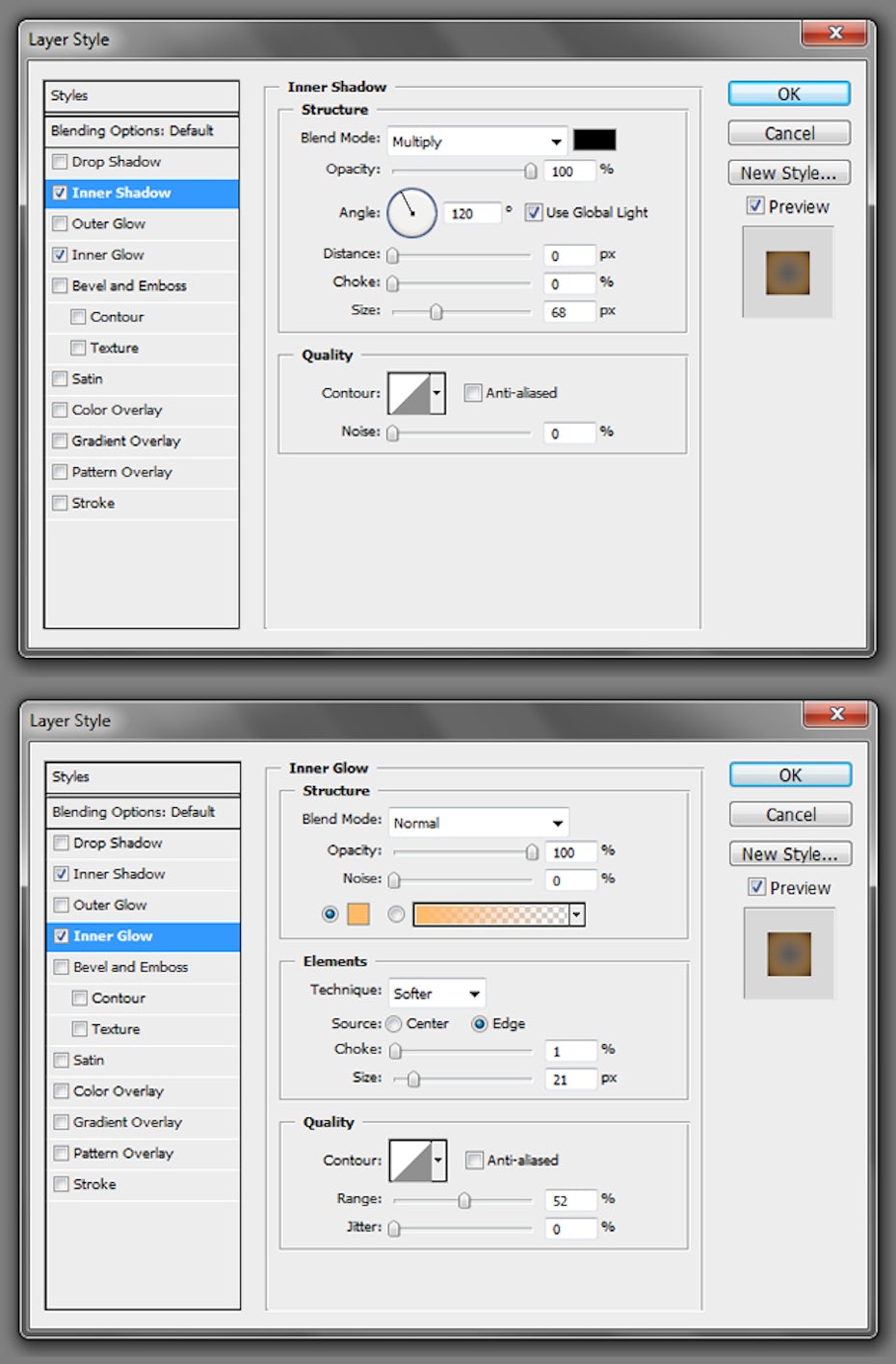896x1364 pixels.
Task: Select the Center source radio button
Action: click(394, 1024)
